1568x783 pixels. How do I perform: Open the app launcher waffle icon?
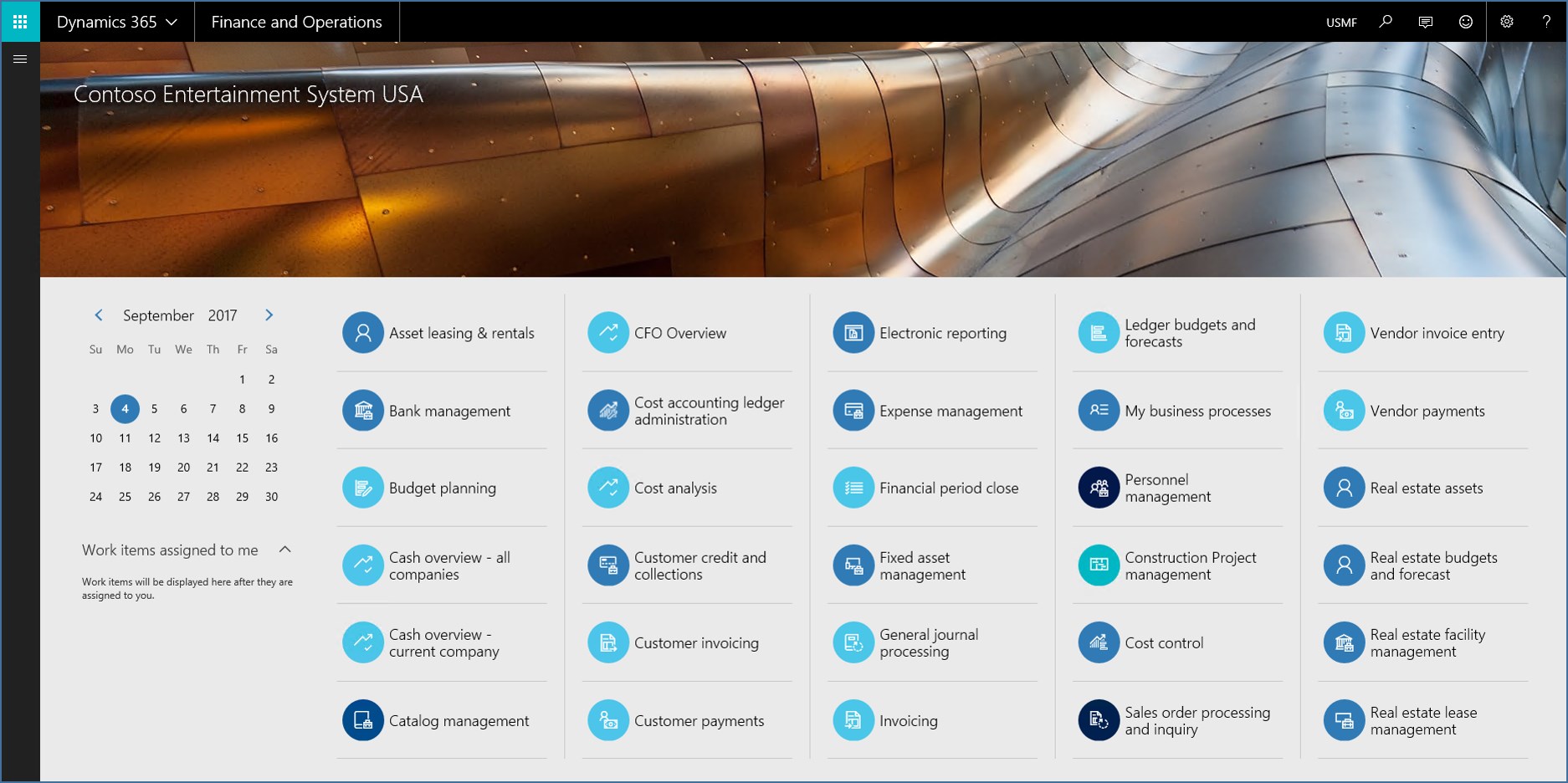click(x=20, y=22)
